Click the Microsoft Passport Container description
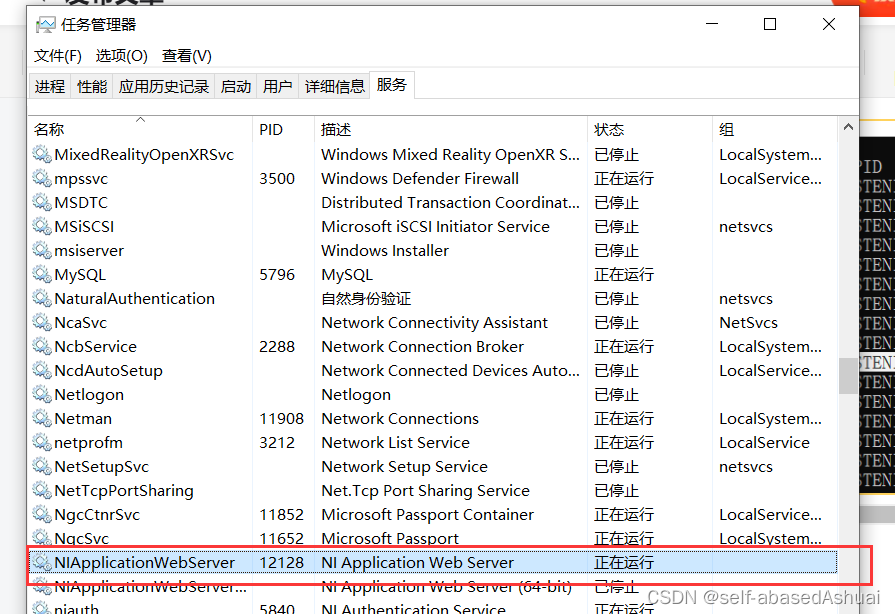Screen dimensions: 895x614 (428, 514)
